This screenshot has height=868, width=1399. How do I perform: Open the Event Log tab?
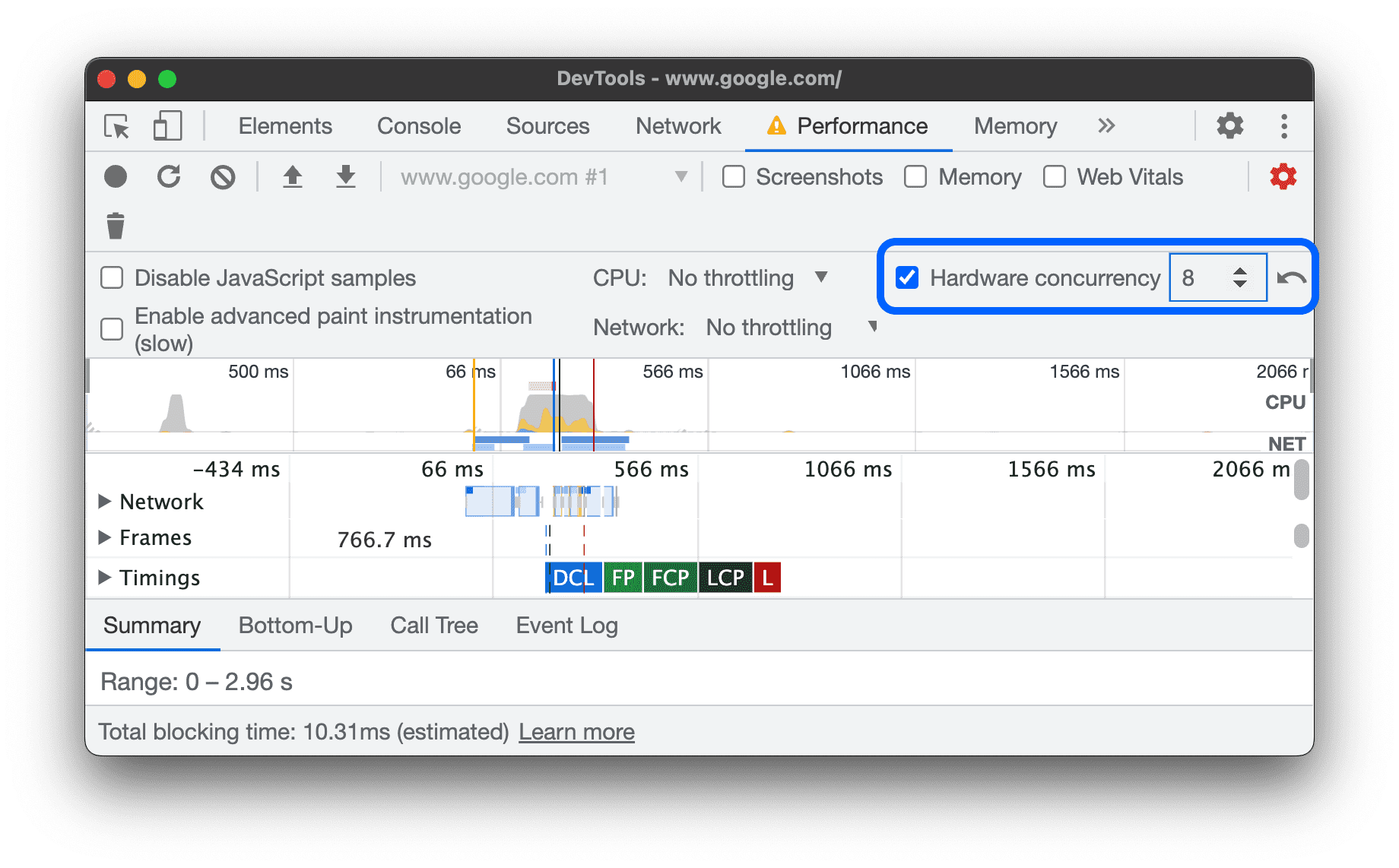(x=566, y=625)
